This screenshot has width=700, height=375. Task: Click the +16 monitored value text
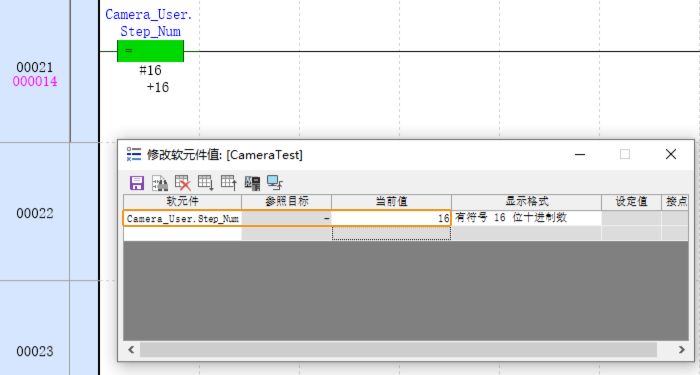point(158,87)
